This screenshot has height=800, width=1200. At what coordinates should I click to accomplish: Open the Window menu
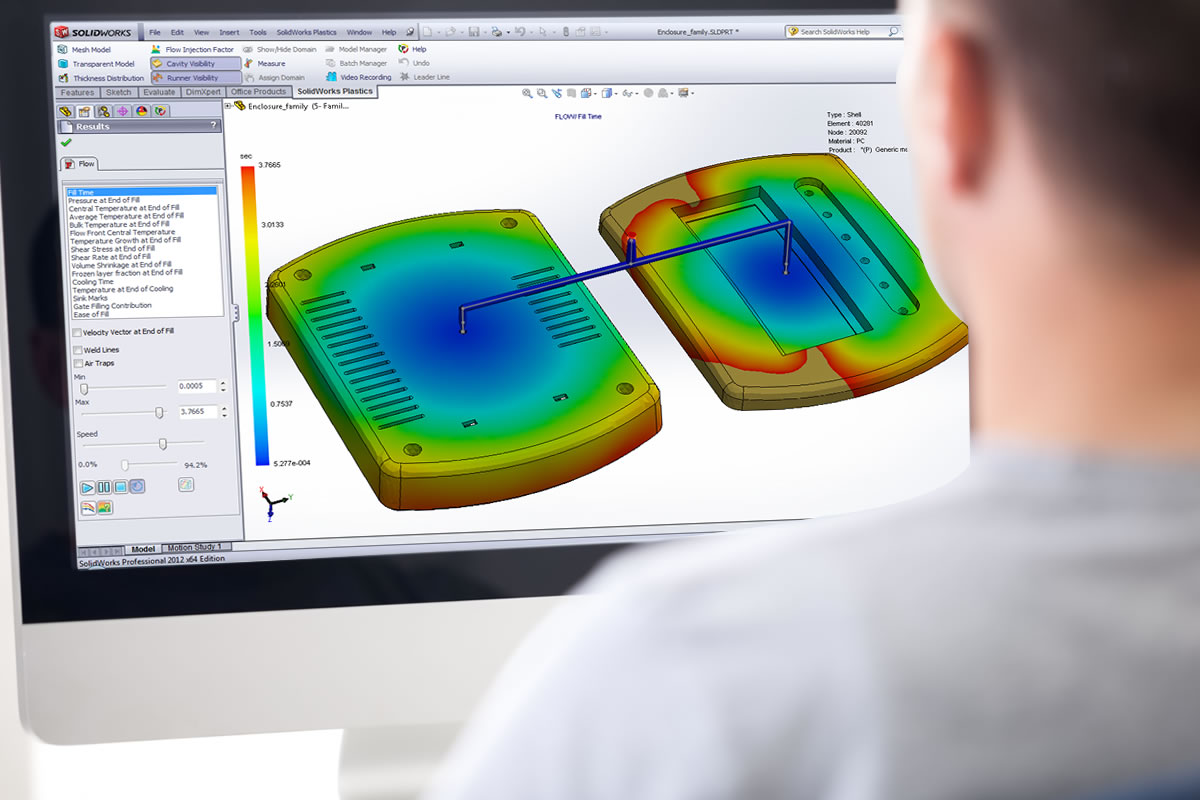359,32
